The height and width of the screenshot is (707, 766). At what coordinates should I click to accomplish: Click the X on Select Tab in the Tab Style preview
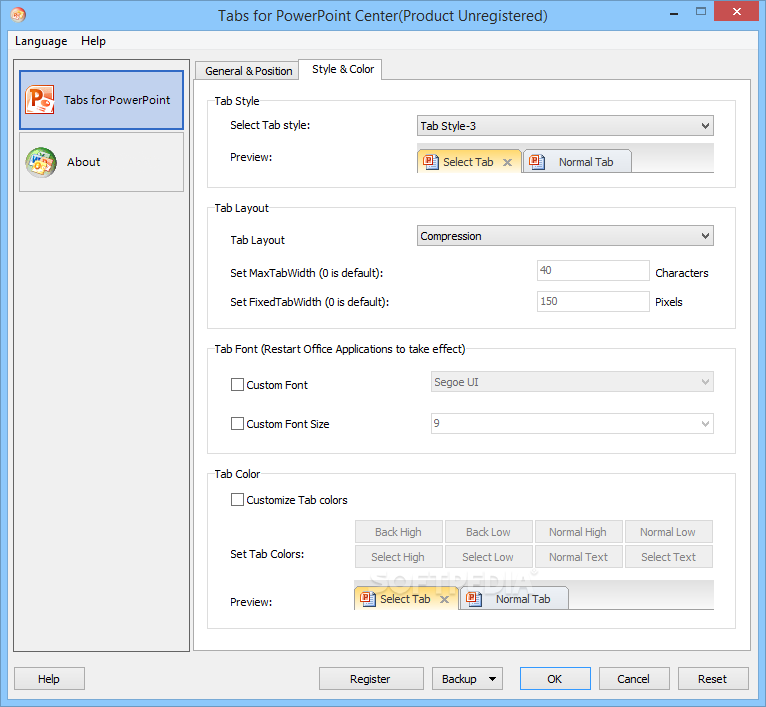click(x=508, y=162)
